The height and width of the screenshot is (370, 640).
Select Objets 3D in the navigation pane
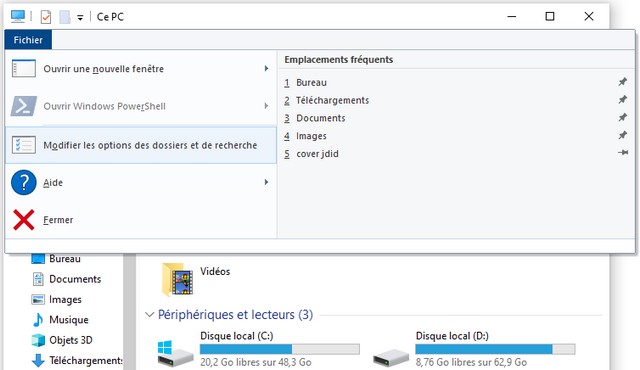71,340
